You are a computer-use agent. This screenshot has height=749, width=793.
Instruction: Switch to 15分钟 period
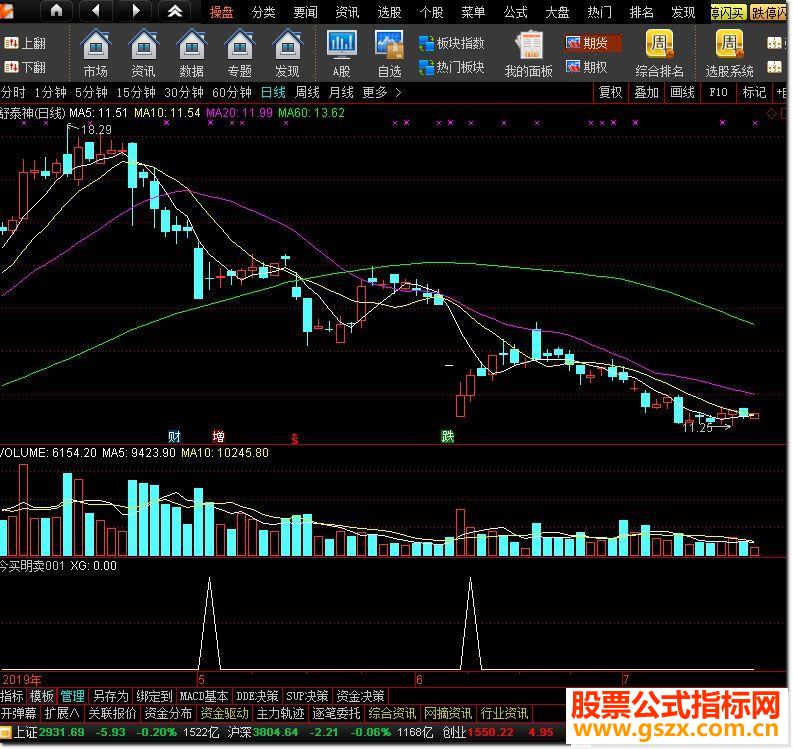[136, 93]
